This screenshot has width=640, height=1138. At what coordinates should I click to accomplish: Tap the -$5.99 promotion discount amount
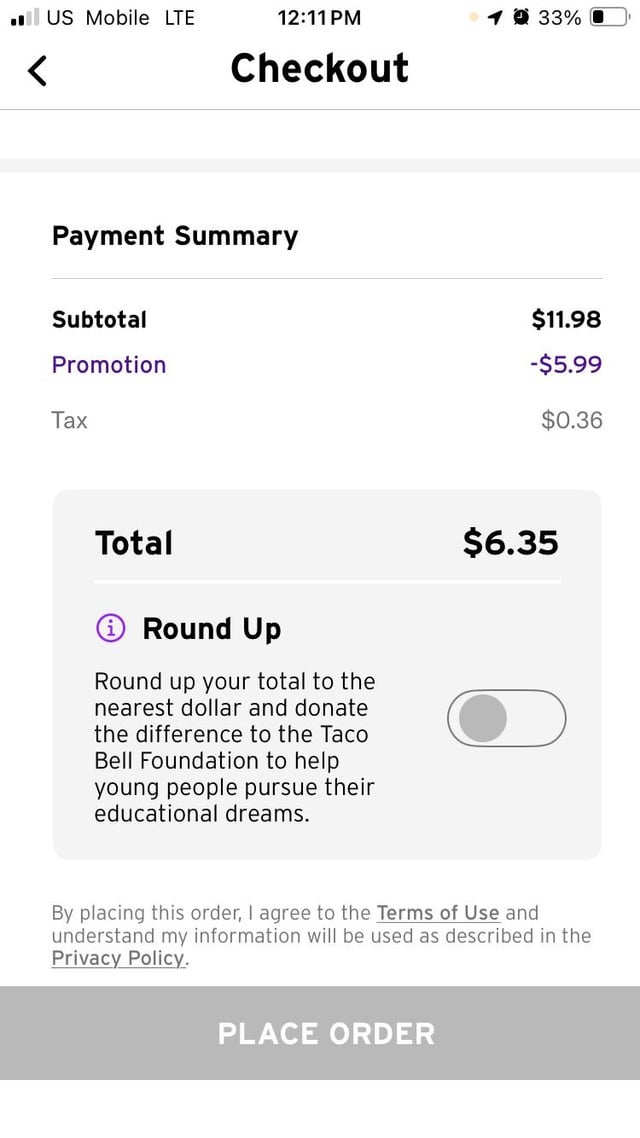566,365
